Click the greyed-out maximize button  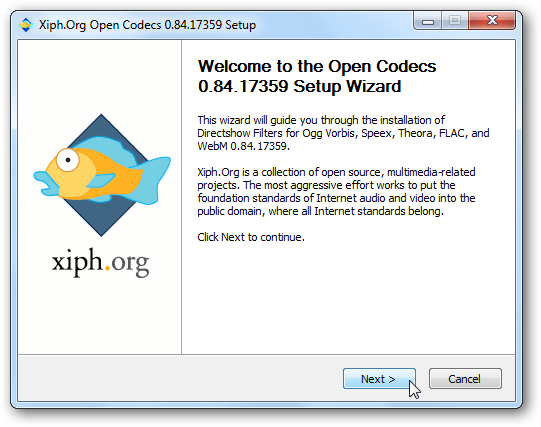point(454,21)
